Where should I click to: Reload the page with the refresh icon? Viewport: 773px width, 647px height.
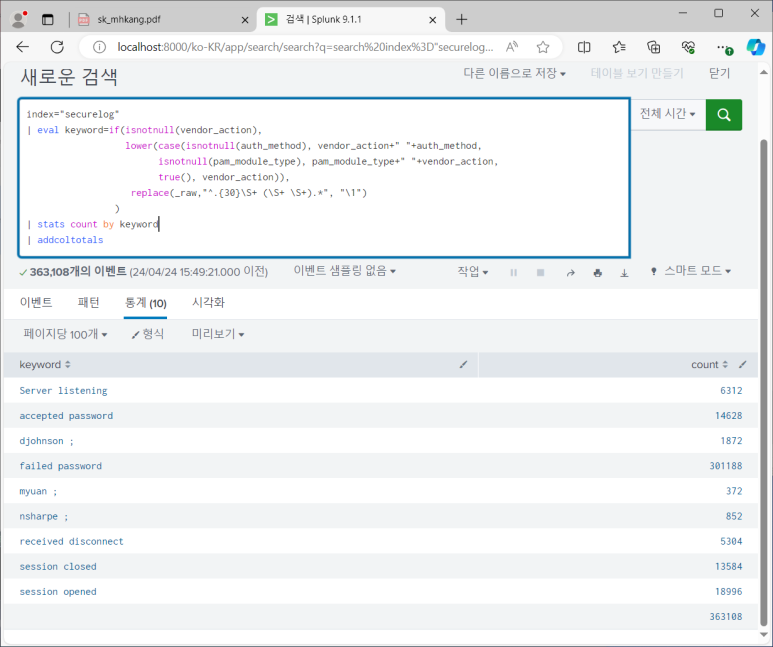[x=57, y=47]
